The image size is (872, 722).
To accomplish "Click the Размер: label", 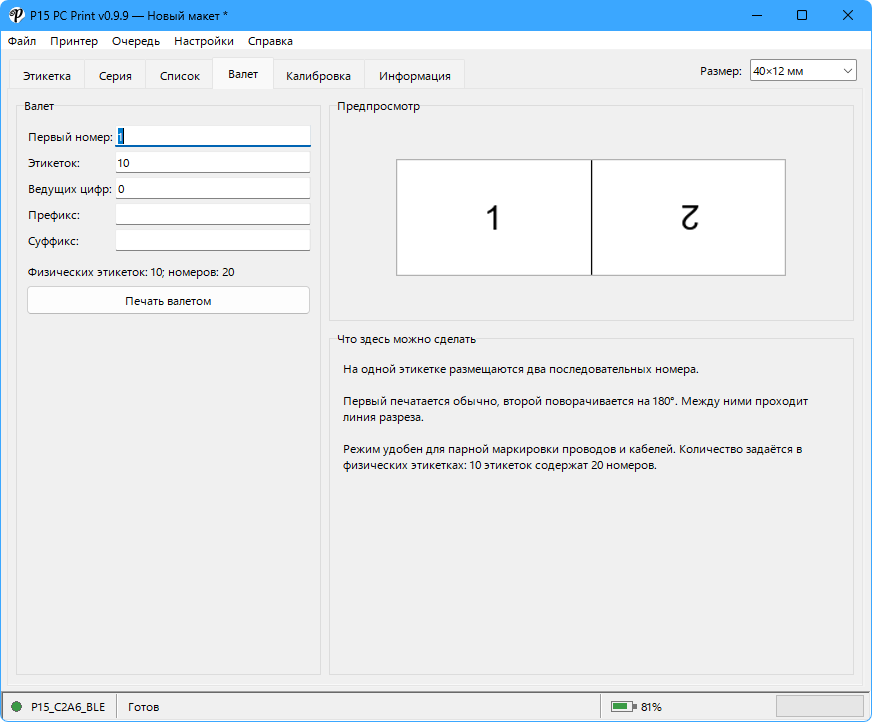I will [x=721, y=71].
